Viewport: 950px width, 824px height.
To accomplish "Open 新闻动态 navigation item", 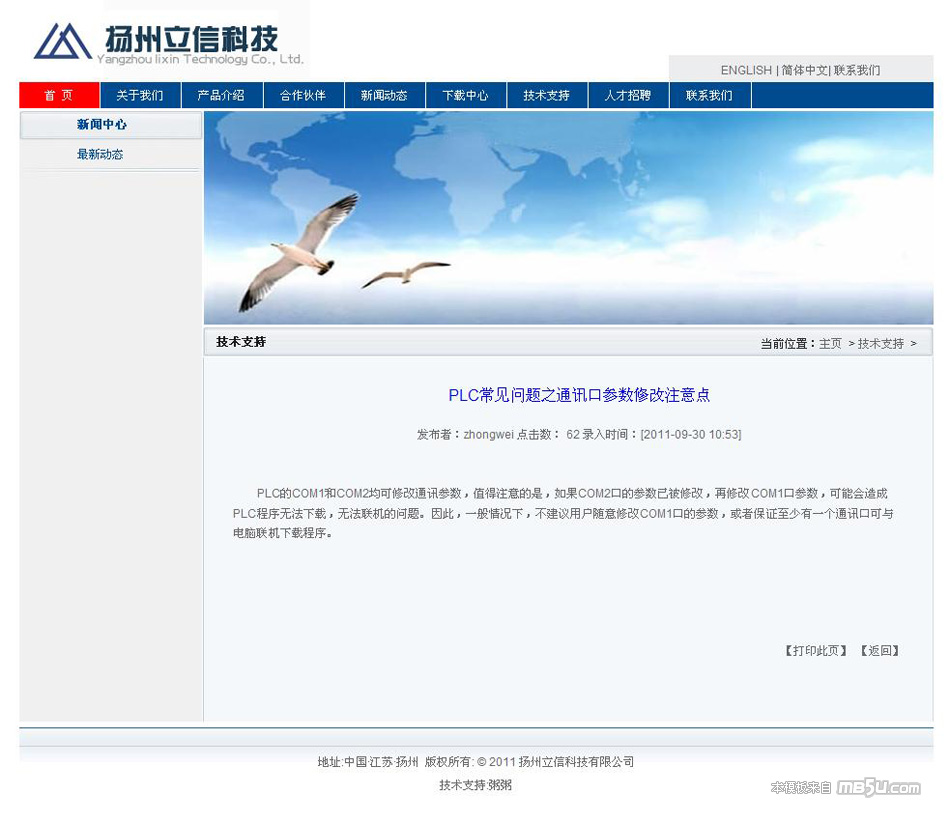I will point(384,96).
